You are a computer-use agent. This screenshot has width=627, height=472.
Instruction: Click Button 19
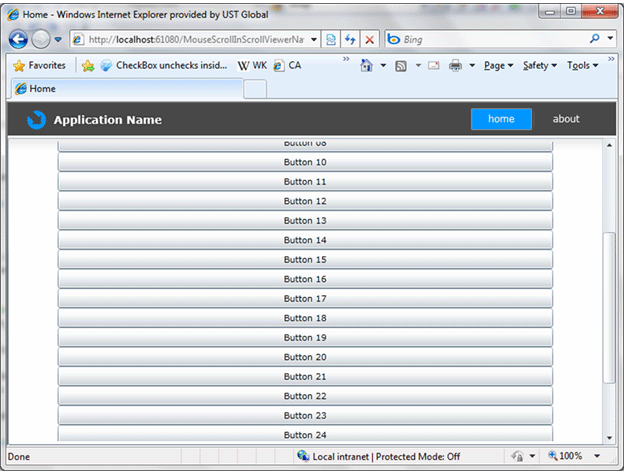tap(305, 338)
